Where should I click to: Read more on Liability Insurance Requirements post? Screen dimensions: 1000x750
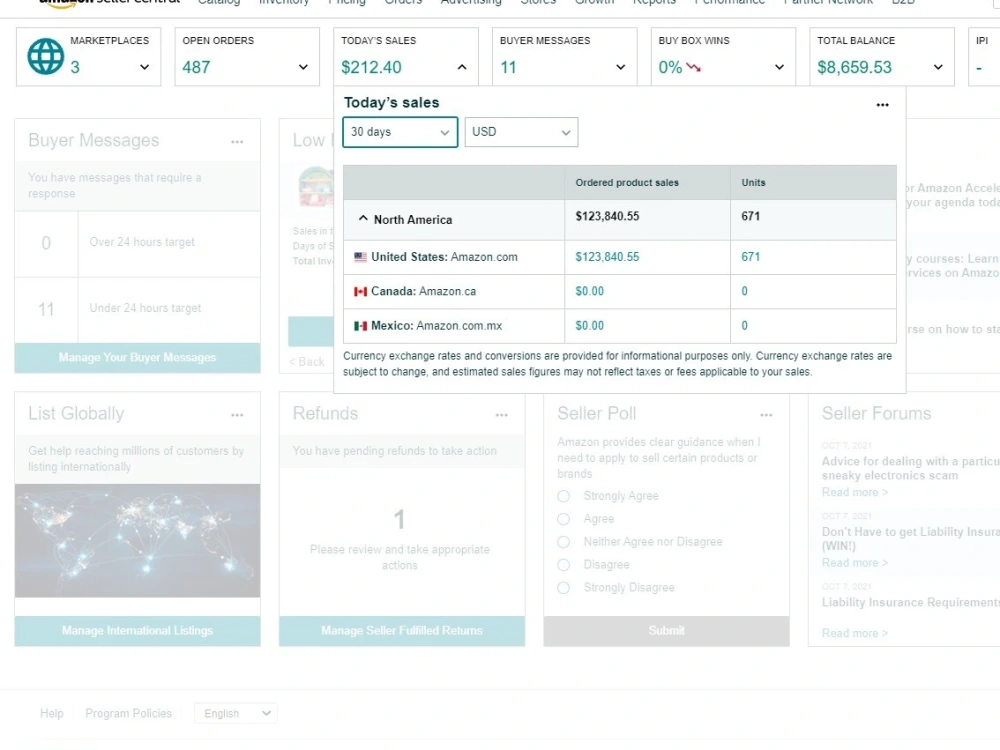pyautogui.click(x=855, y=633)
